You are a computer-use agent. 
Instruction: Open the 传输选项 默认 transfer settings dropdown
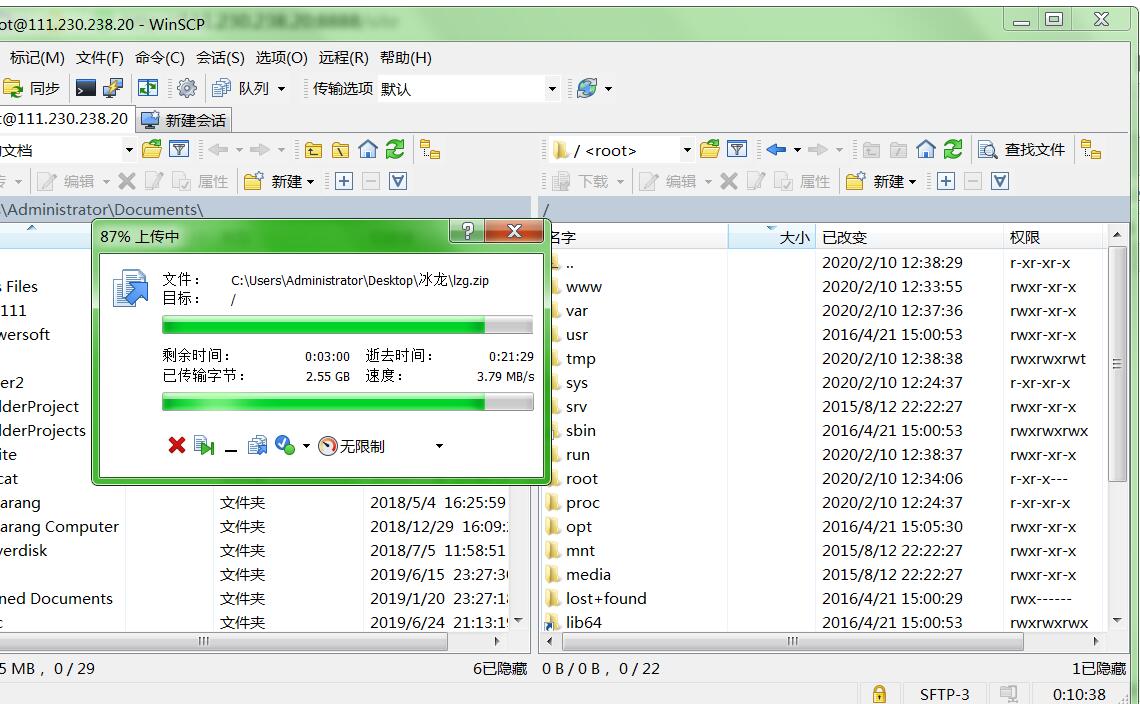coord(551,89)
